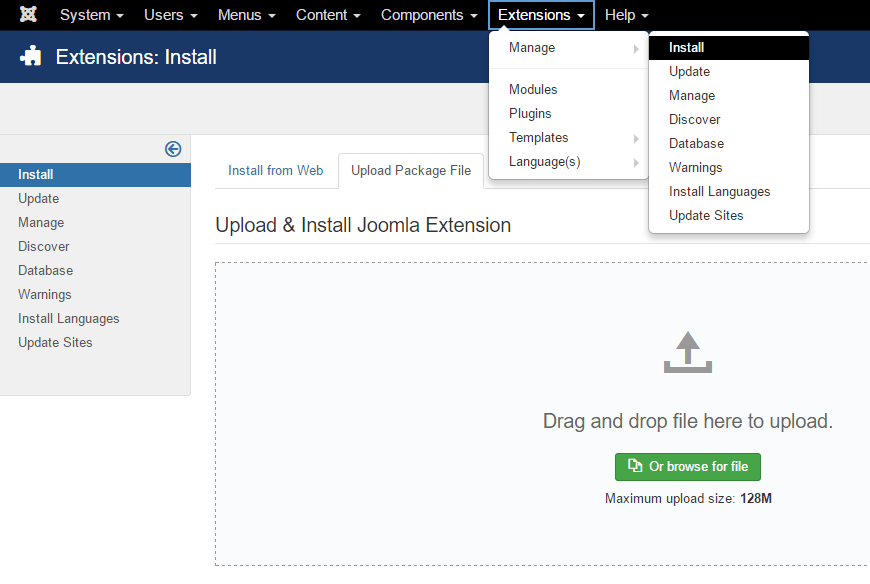
Task: Choose Database in the flyout submenu
Action: [729, 144]
